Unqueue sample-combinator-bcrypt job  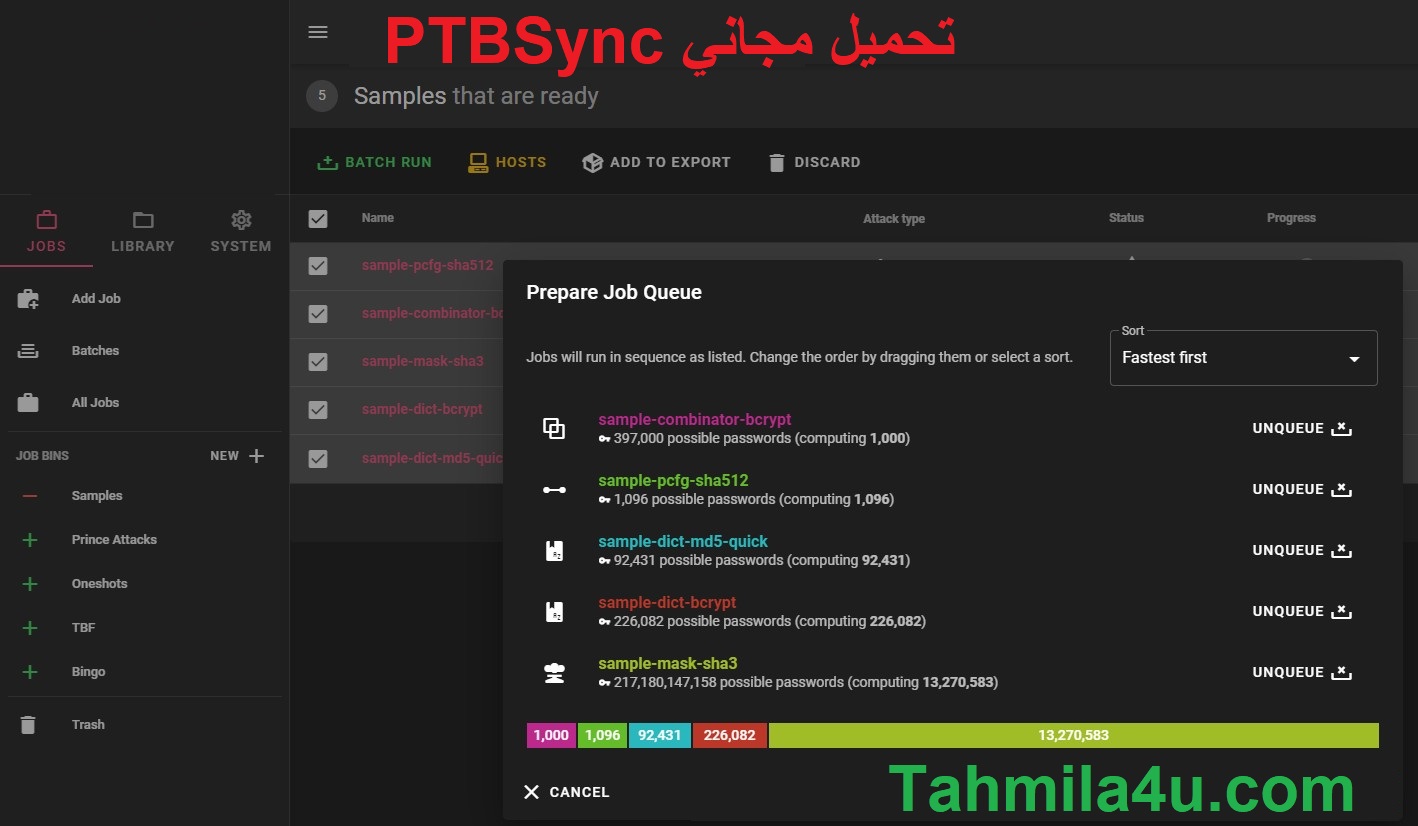[x=1302, y=428]
